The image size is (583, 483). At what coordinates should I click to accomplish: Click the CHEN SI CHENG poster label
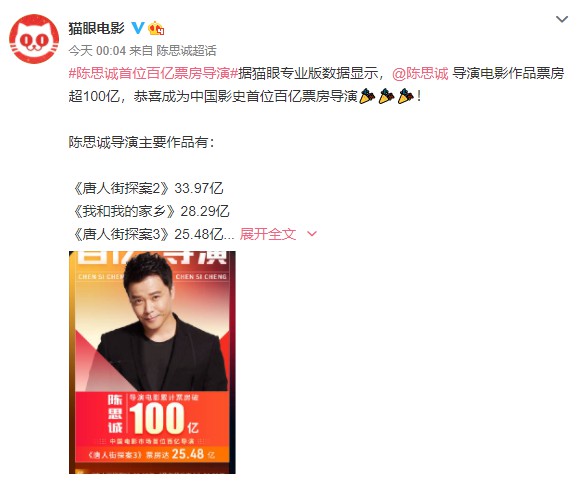tap(201, 277)
